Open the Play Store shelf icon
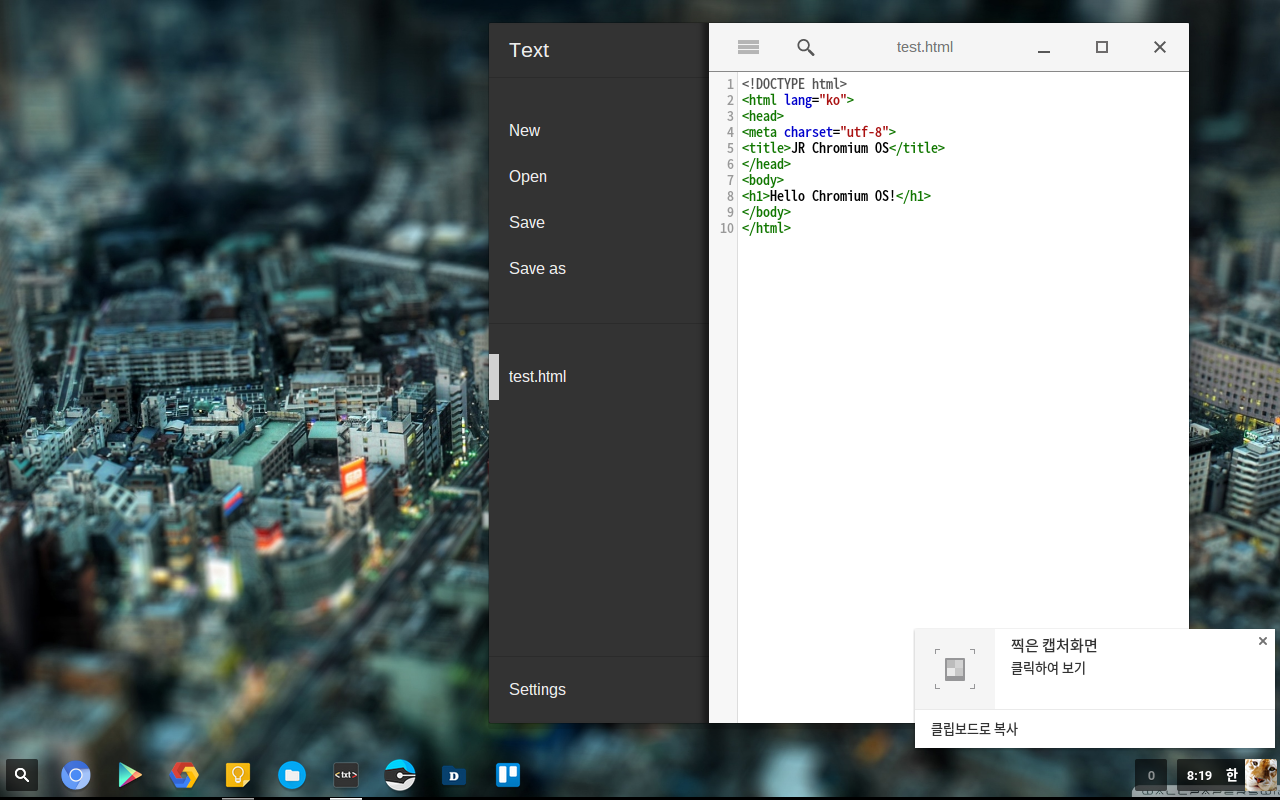The image size is (1280, 800). (130, 775)
